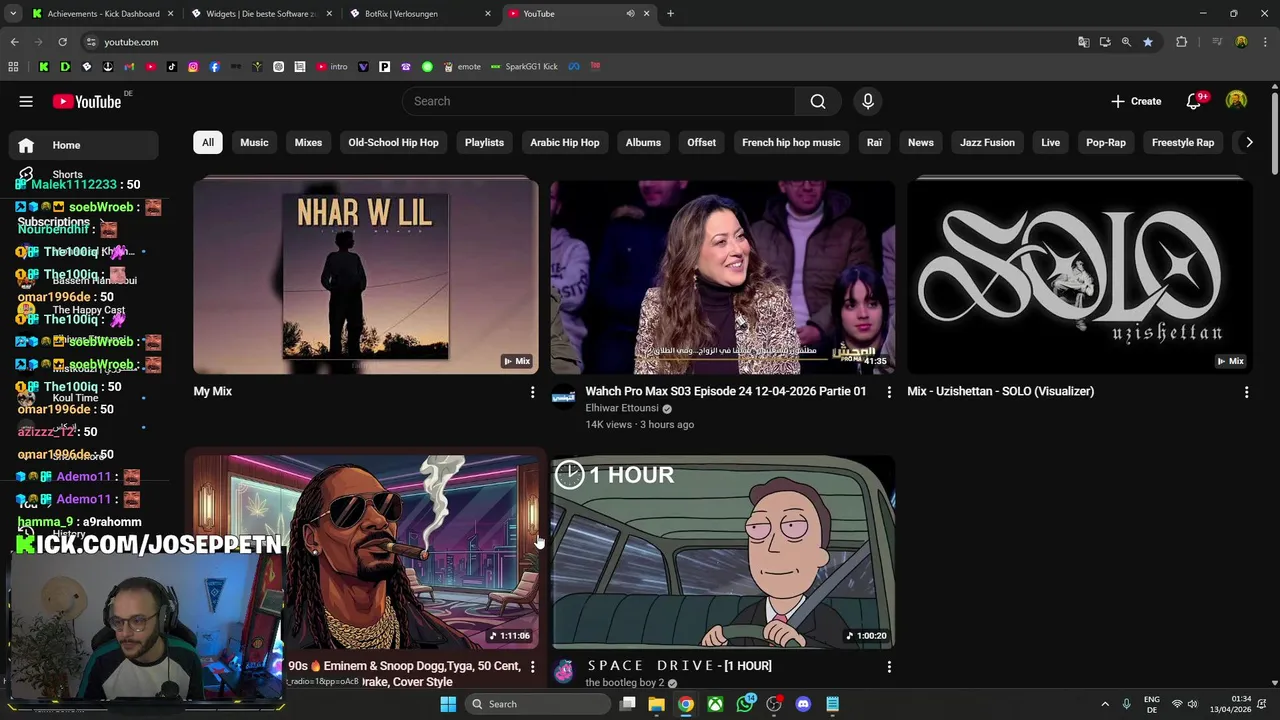Reload the page
This screenshot has width=1280, height=720.
62,42
